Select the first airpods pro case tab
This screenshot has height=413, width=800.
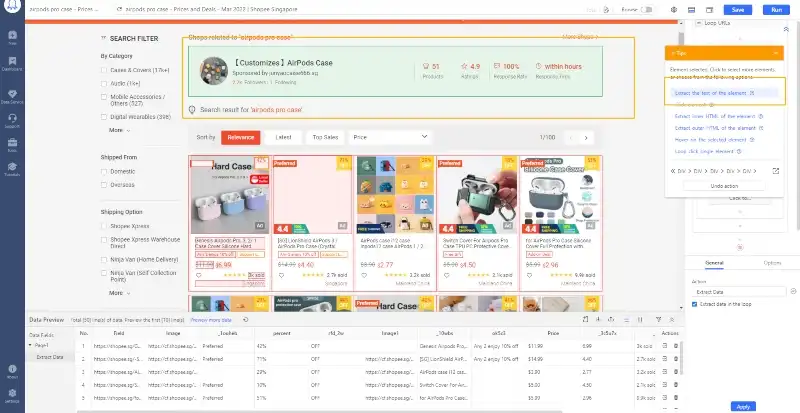pos(64,9)
